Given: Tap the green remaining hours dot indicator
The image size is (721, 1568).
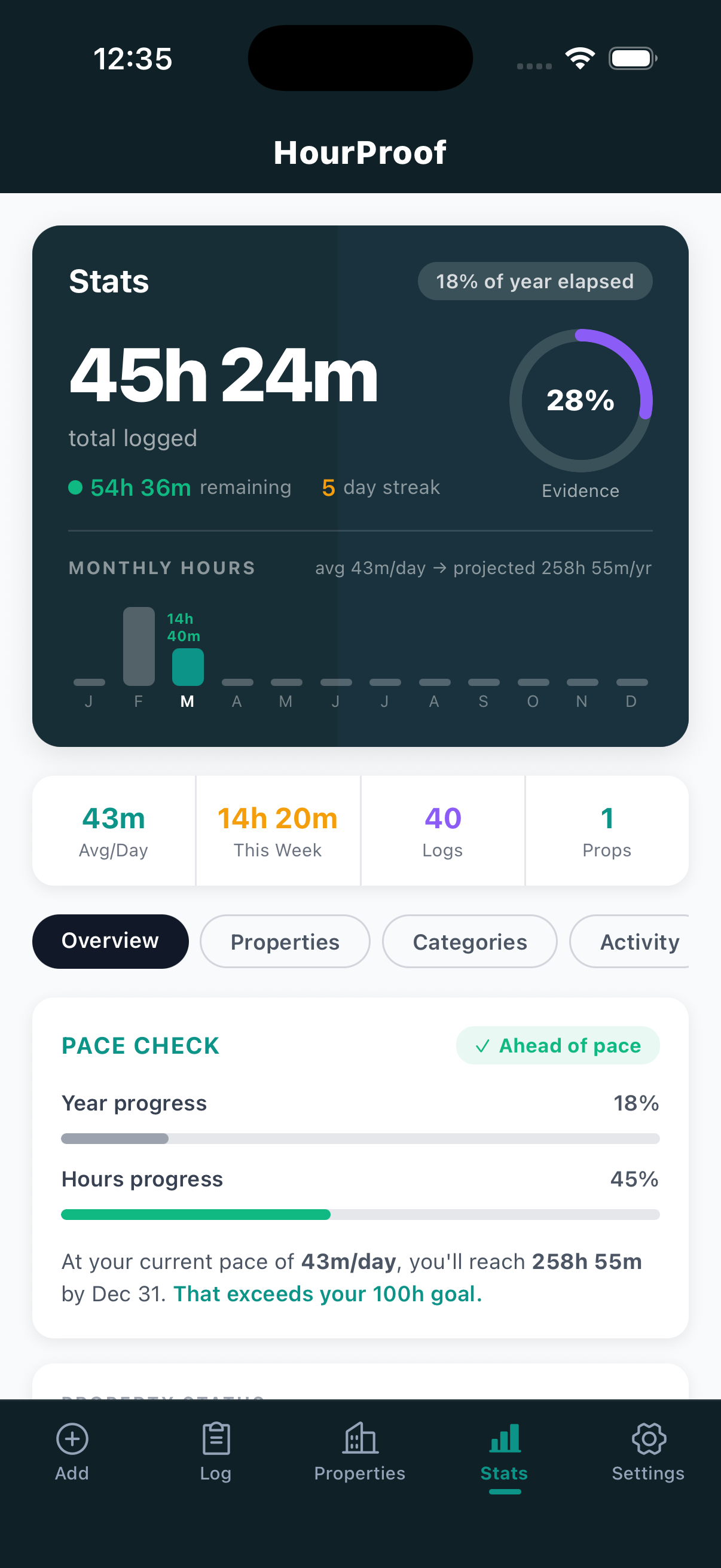Looking at the screenshot, I should click(x=75, y=487).
